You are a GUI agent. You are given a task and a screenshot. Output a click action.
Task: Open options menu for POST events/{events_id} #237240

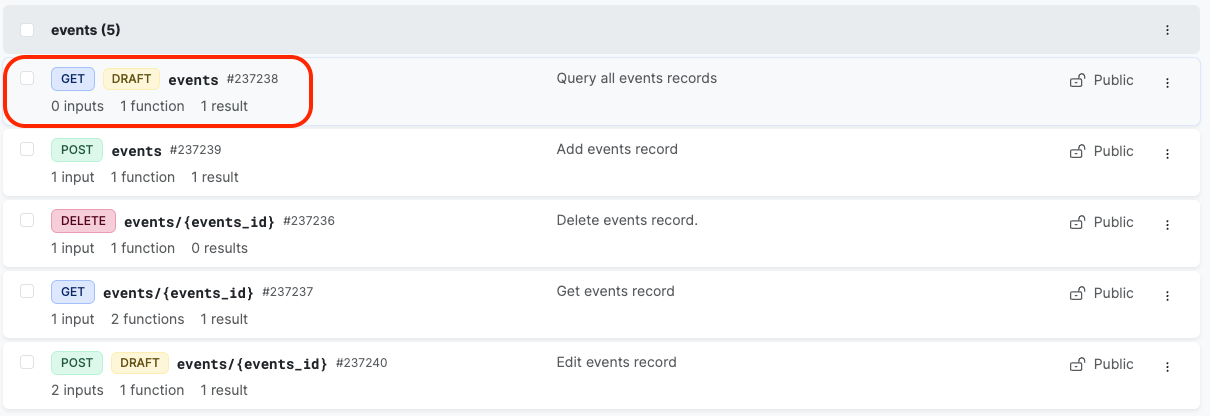(x=1167, y=367)
